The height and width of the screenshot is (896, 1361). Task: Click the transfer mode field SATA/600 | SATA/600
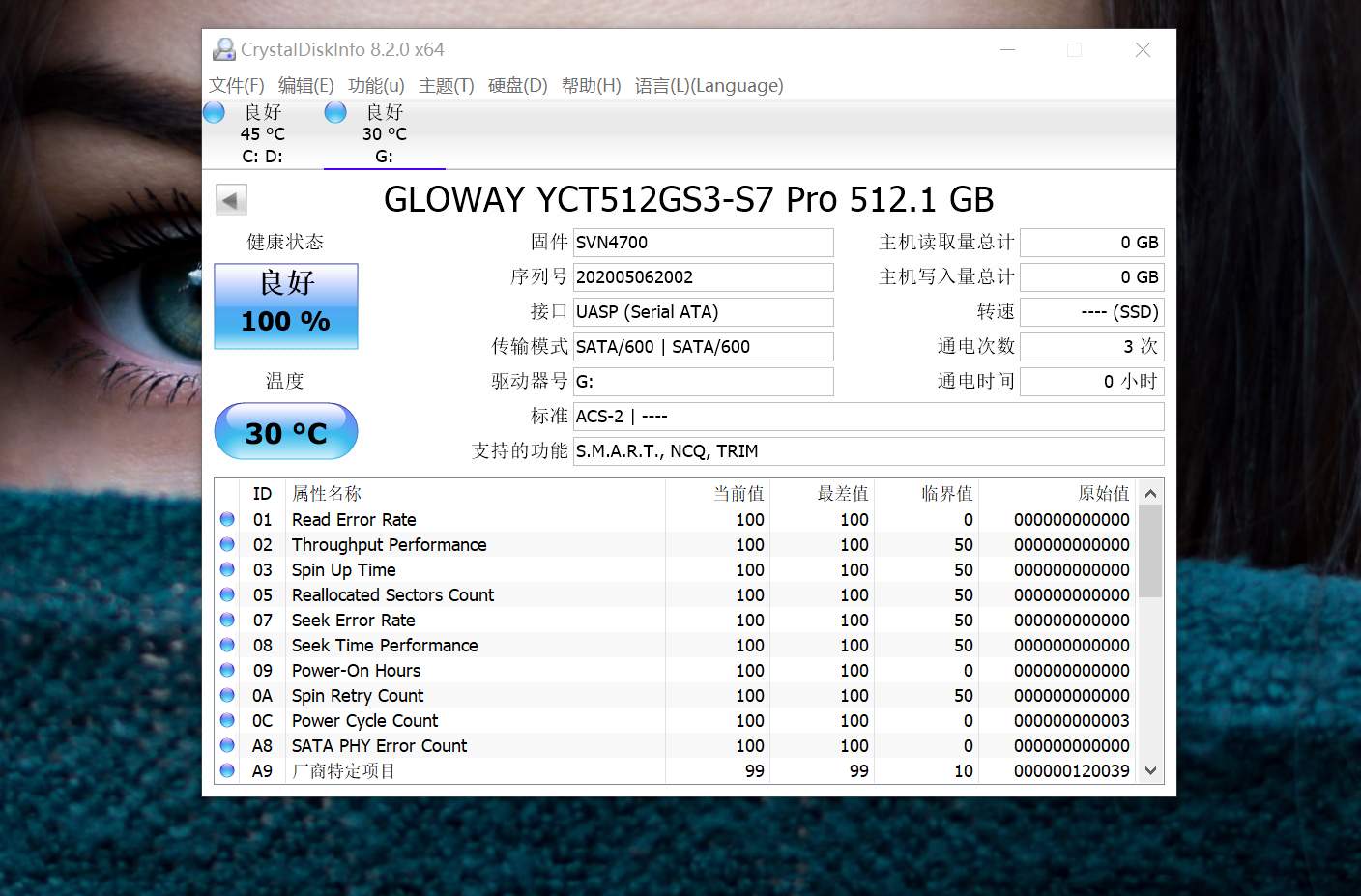(704, 347)
